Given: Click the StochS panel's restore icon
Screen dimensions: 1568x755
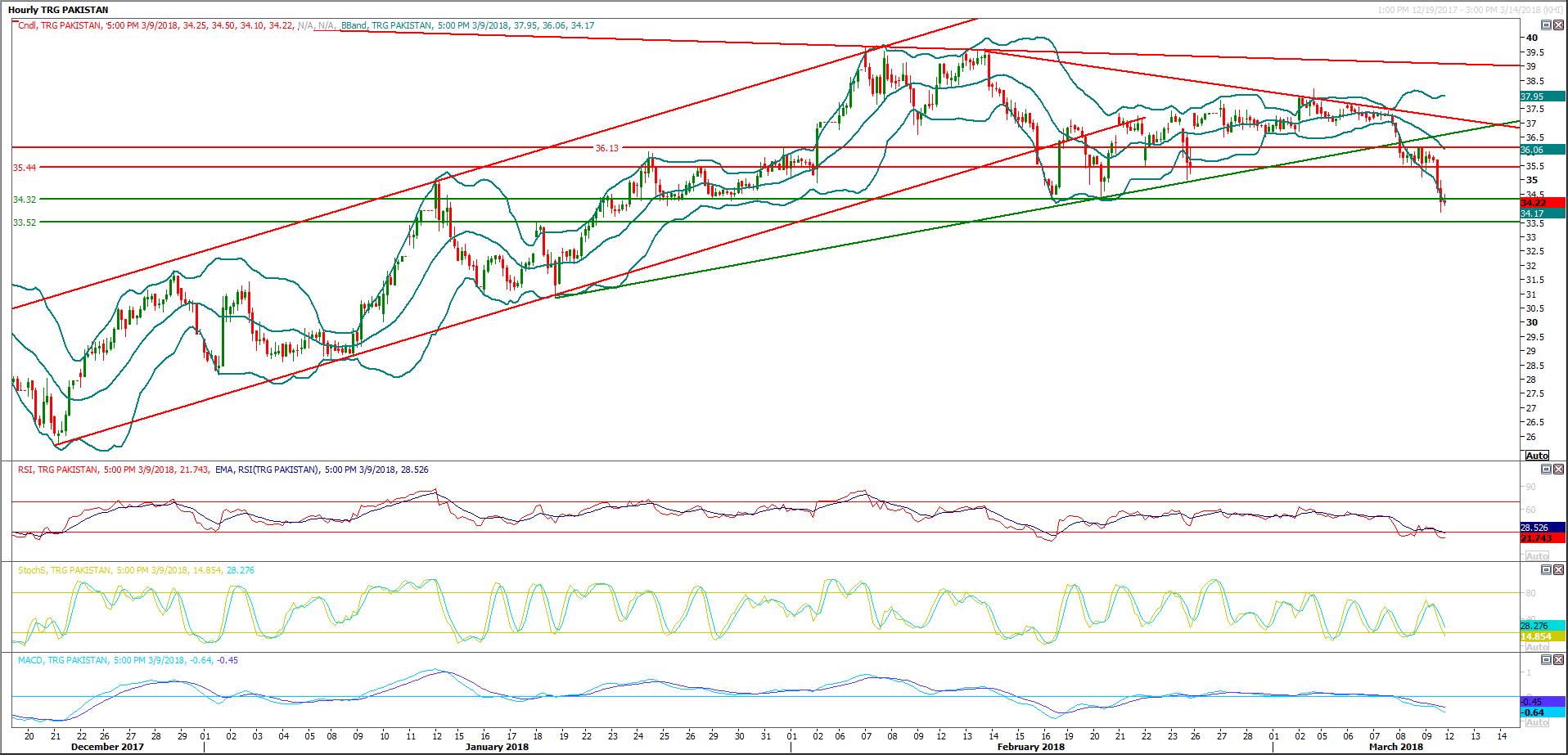Looking at the screenshot, I should click(1546, 569).
